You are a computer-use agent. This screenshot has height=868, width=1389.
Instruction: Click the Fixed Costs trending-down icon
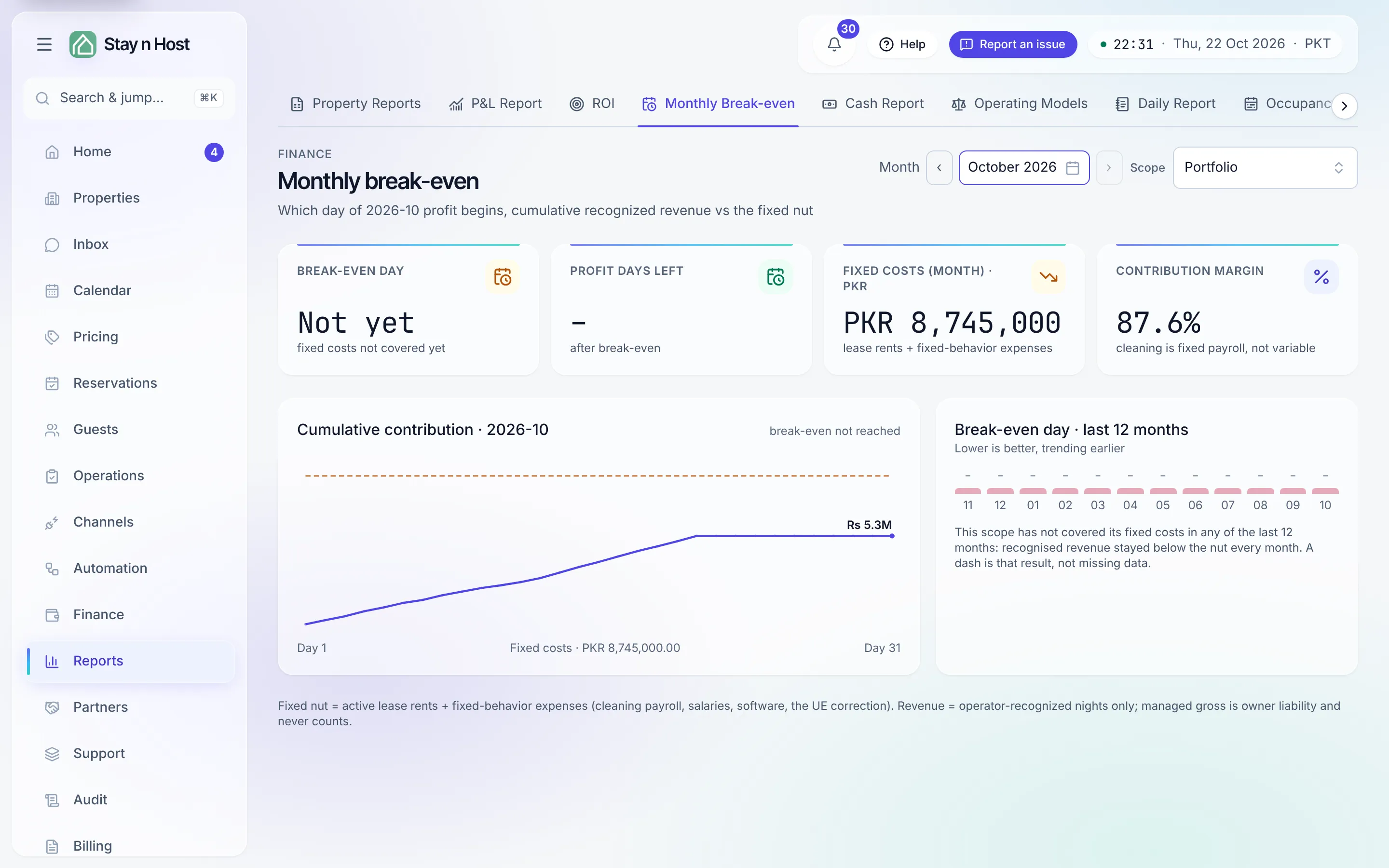[1048, 277]
